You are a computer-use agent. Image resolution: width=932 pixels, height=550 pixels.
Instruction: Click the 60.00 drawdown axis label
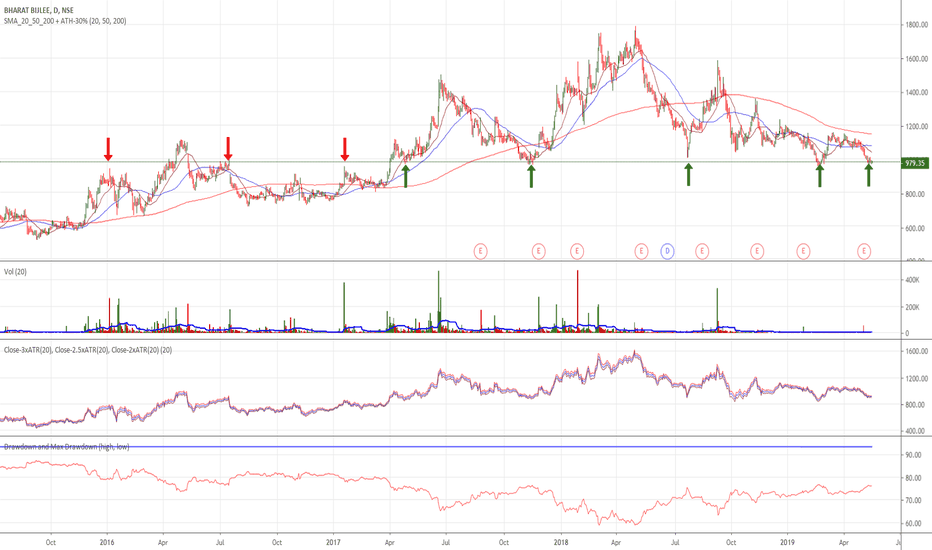coord(913,524)
